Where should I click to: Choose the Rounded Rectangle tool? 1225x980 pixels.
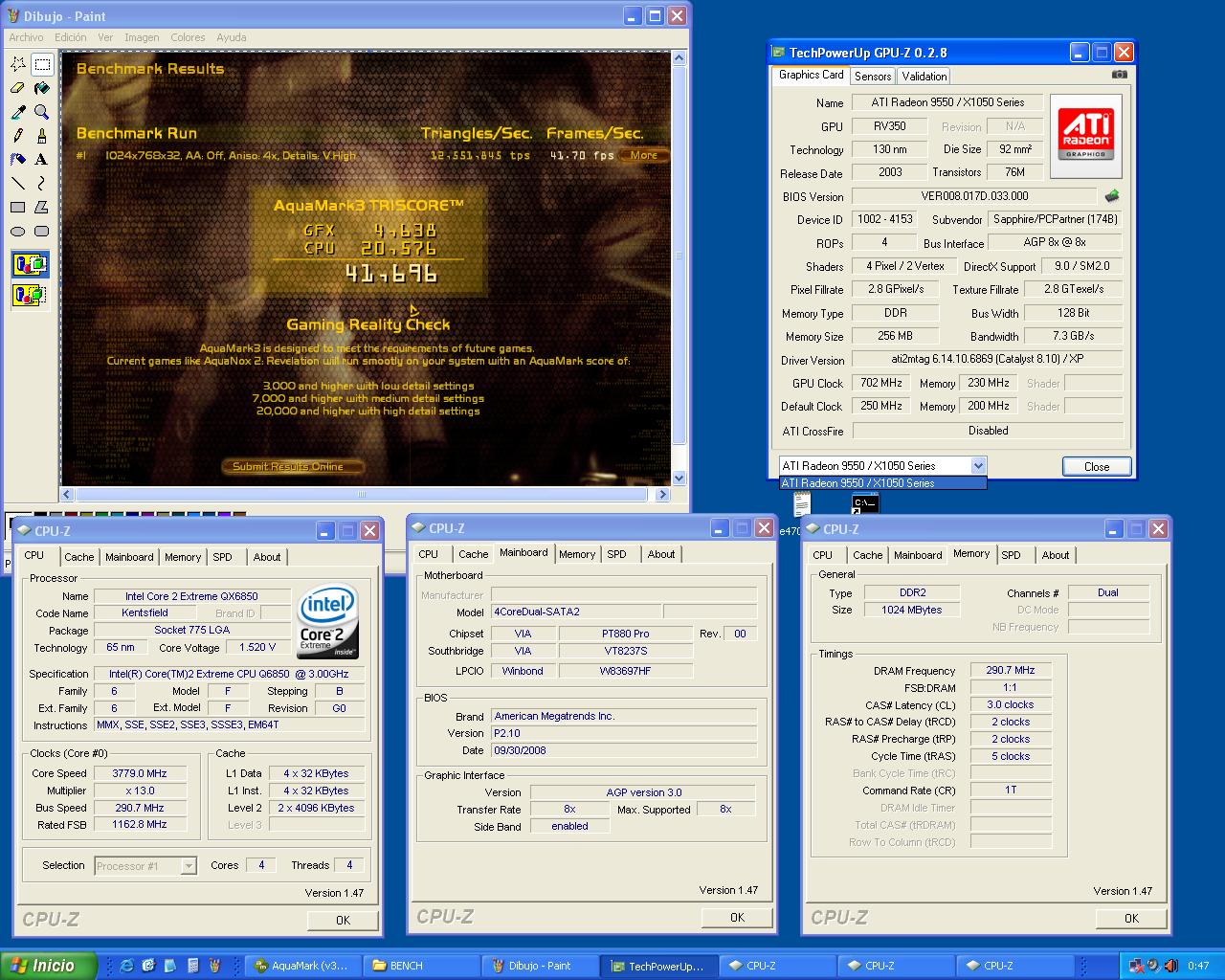(x=42, y=232)
